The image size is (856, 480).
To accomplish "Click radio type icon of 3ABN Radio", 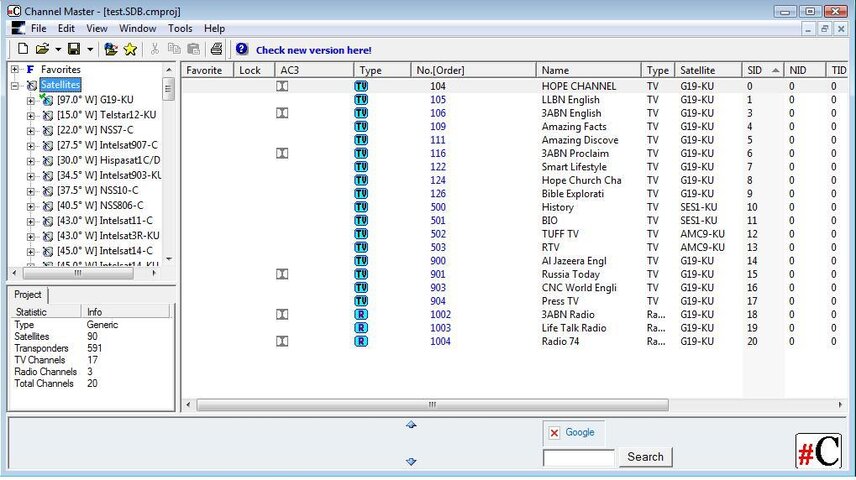I will pyautogui.click(x=361, y=315).
